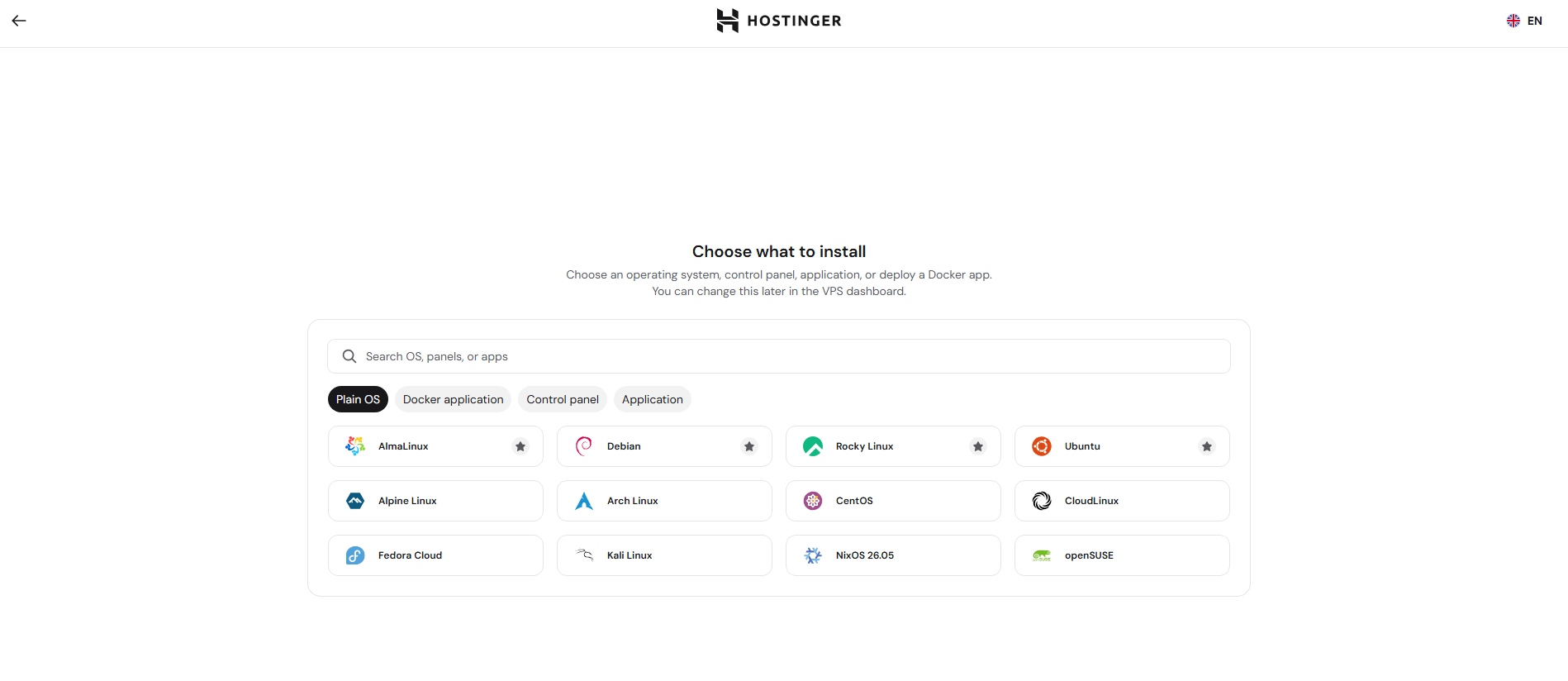This screenshot has width=1568, height=681.
Task: Open the EN language selector
Action: (x=1524, y=21)
